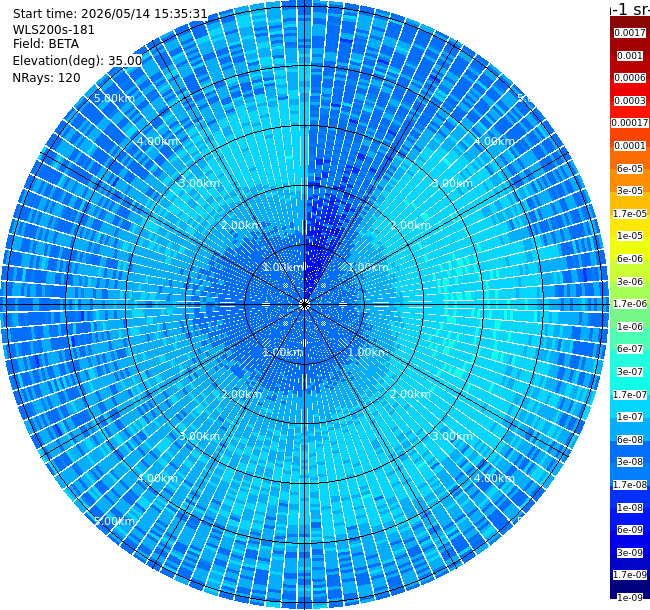Click the NRays: 120 label
Viewport: 650px width, 610px height.
coord(46,78)
